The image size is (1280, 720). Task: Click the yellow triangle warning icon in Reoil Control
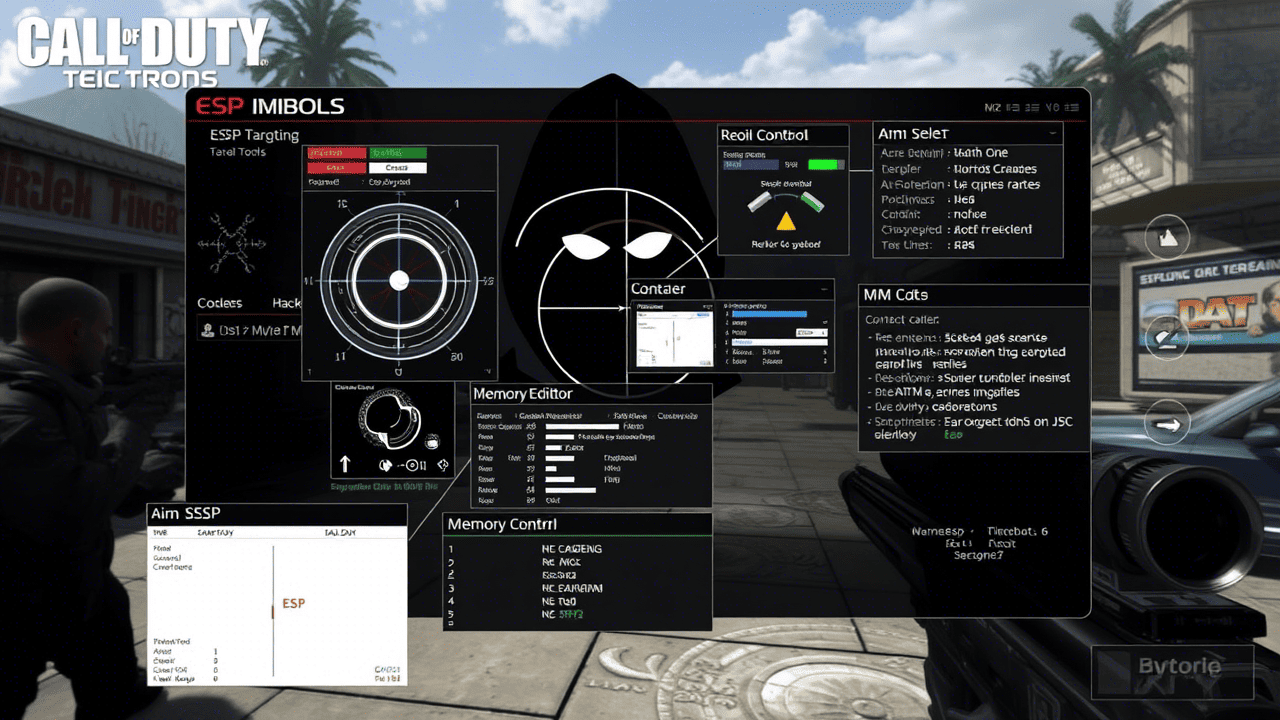tap(785, 220)
